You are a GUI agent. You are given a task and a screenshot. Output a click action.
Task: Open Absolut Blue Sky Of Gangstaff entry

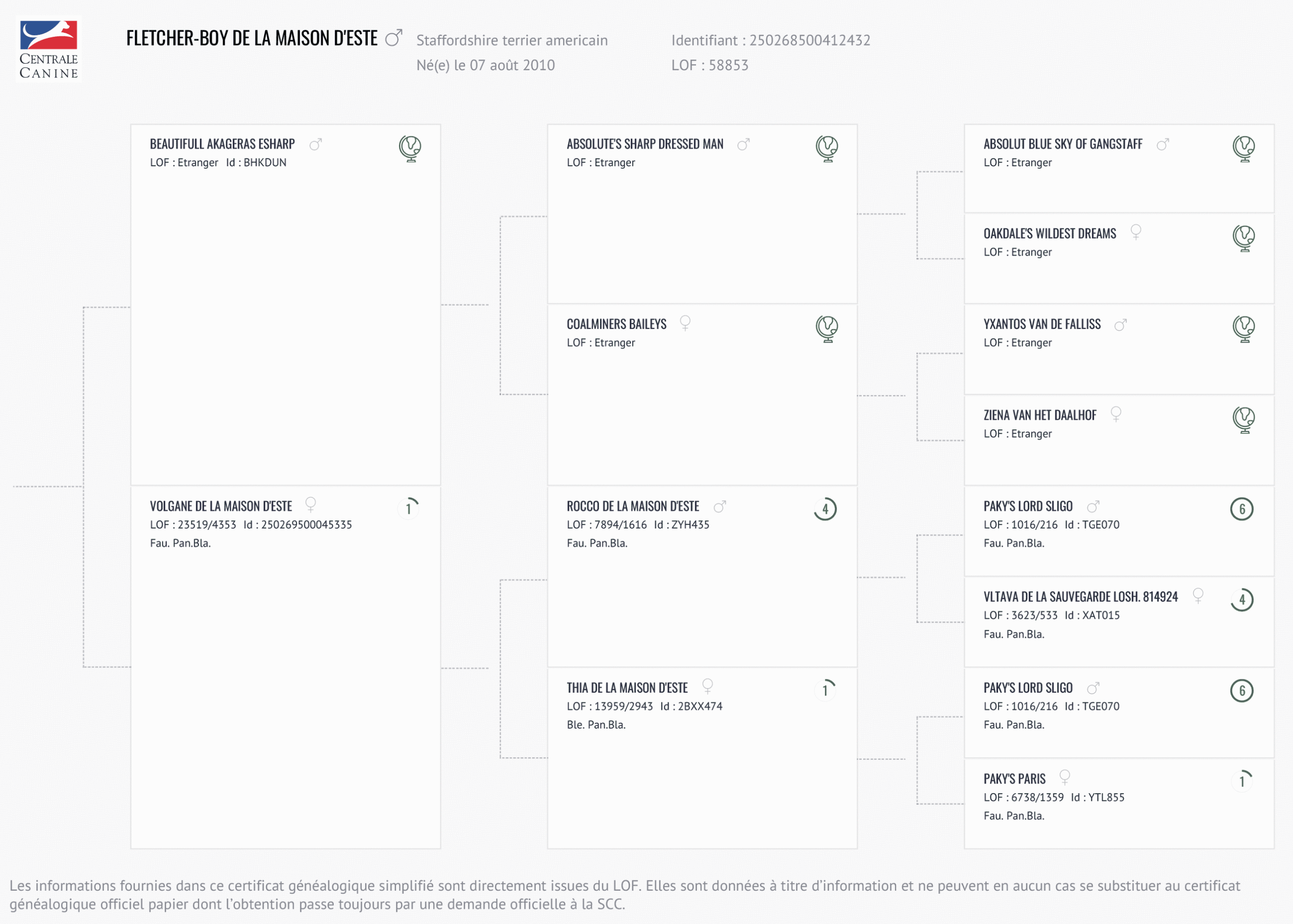(x=1063, y=144)
